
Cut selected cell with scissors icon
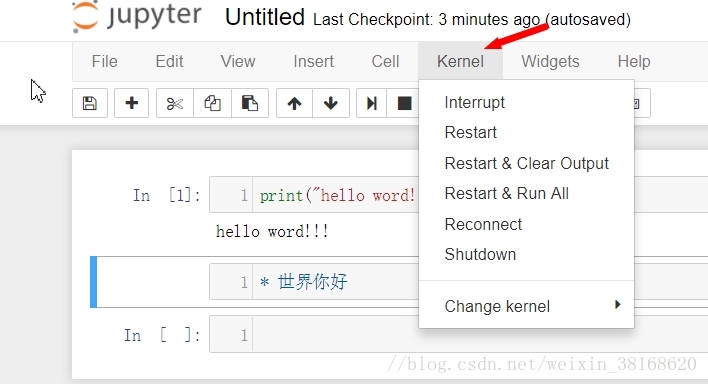(x=175, y=103)
